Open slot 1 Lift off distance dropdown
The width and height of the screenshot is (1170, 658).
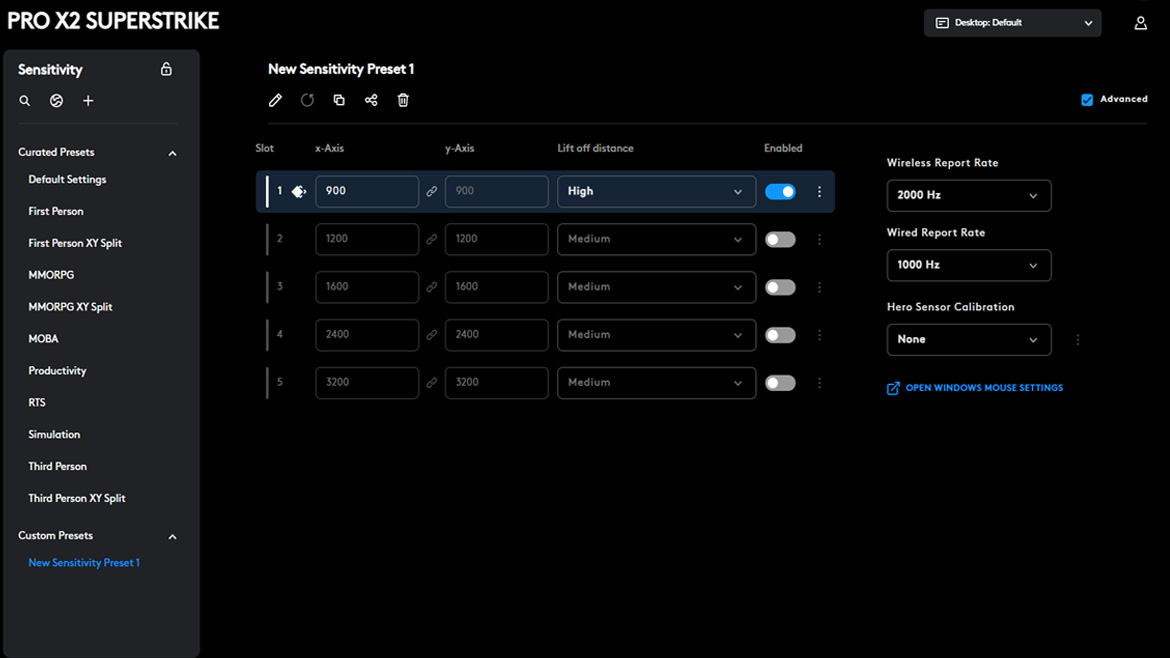pyautogui.click(x=655, y=191)
